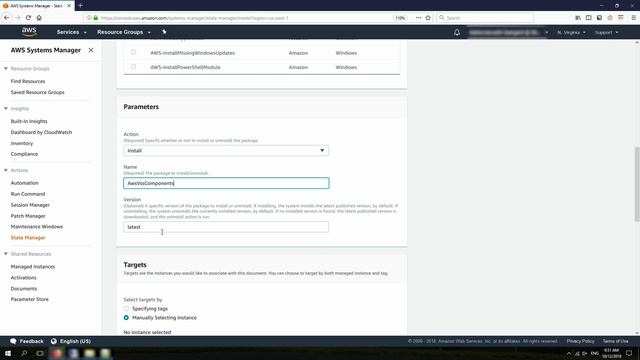This screenshot has height=360, width=640.
Task: Click the pin shortcut icon in AWS navbar
Action: tap(164, 32)
